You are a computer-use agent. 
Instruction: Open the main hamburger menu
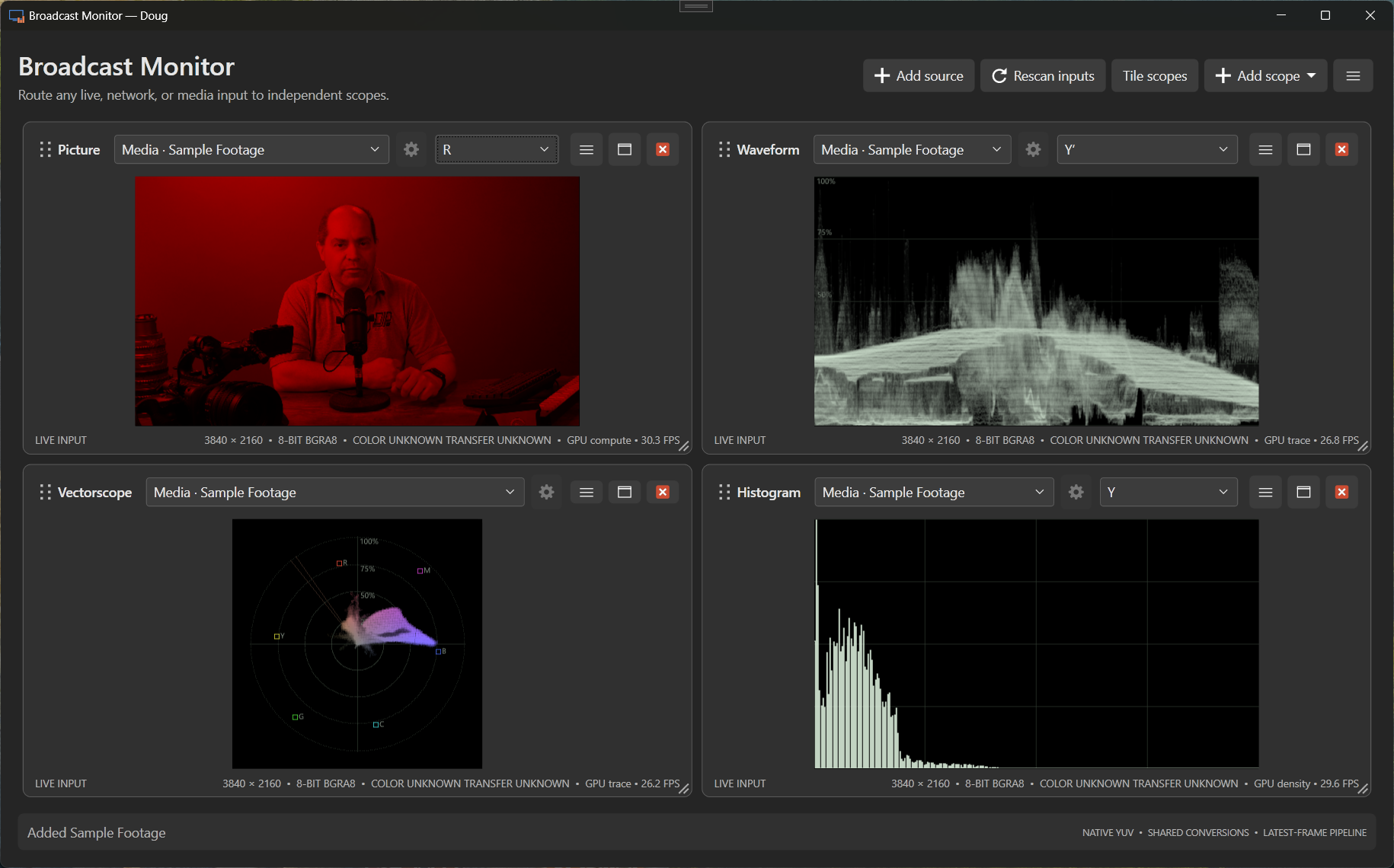tap(1353, 75)
